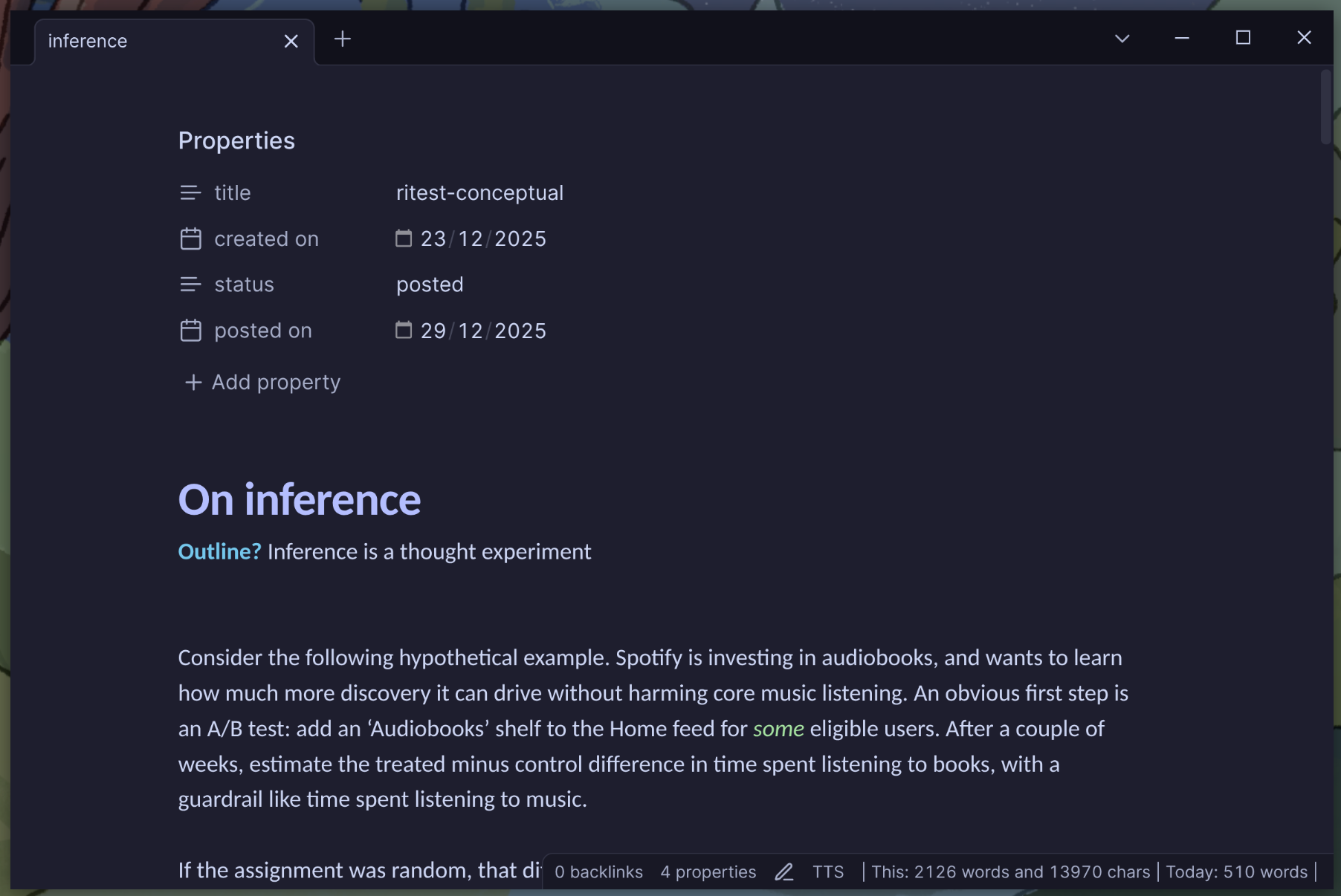The height and width of the screenshot is (896, 1341).
Task: Click the created on calendar property icon
Action: [x=190, y=239]
